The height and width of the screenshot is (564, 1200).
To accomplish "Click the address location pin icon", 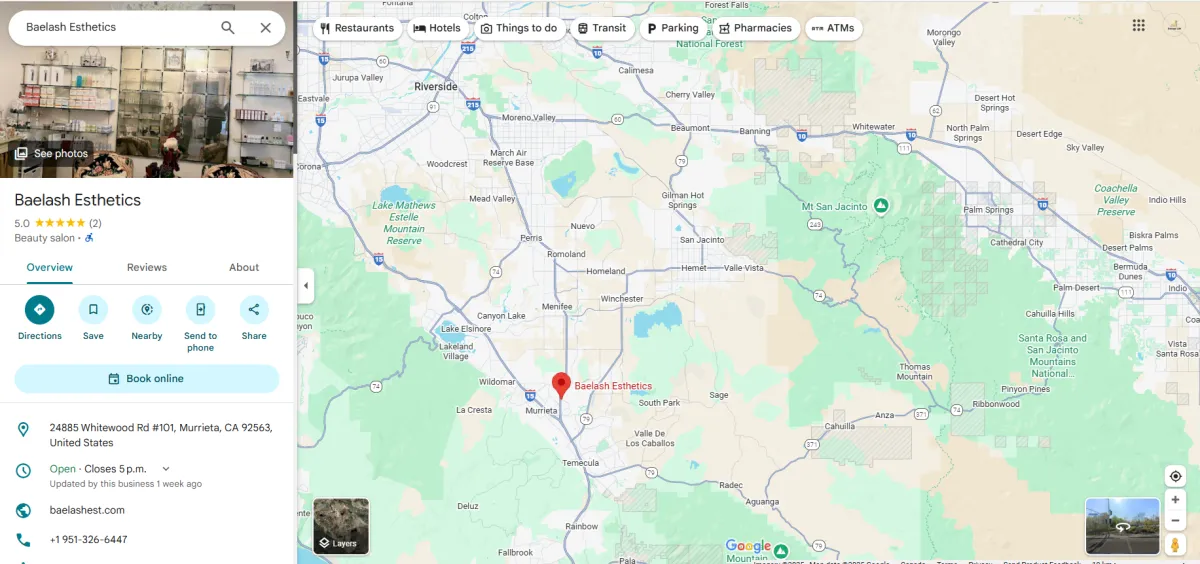I will click(23, 430).
